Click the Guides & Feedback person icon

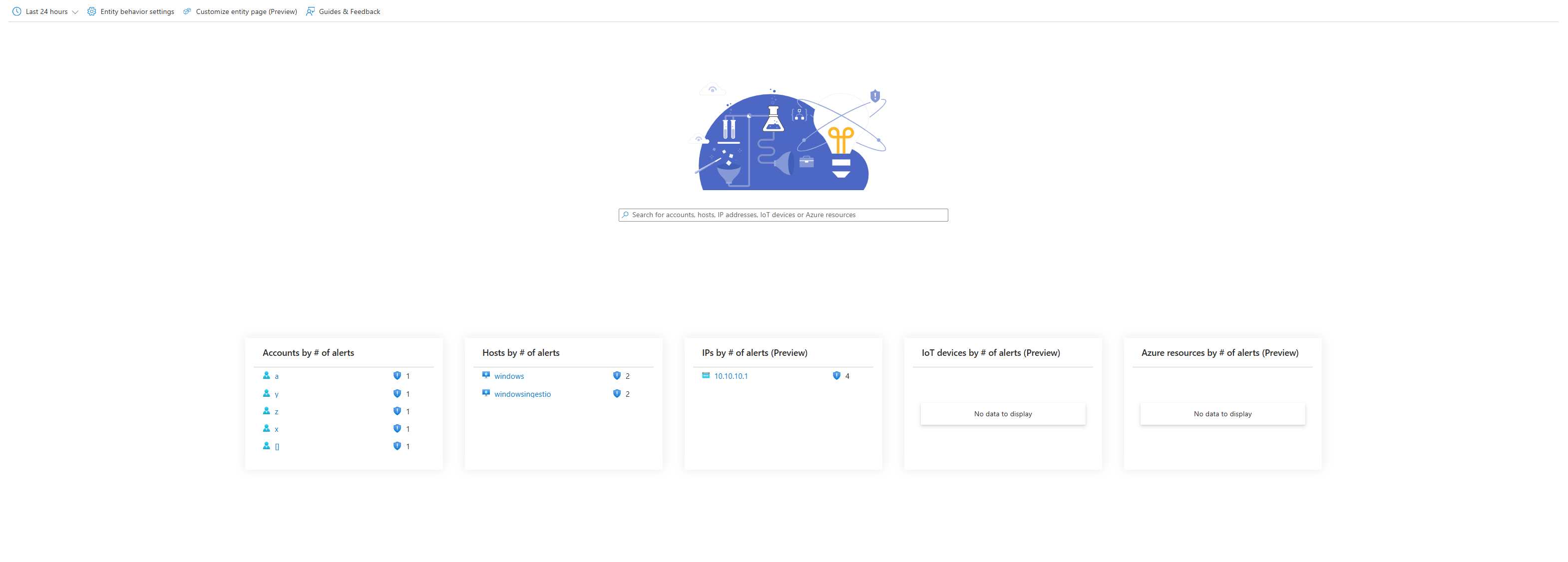tap(311, 11)
